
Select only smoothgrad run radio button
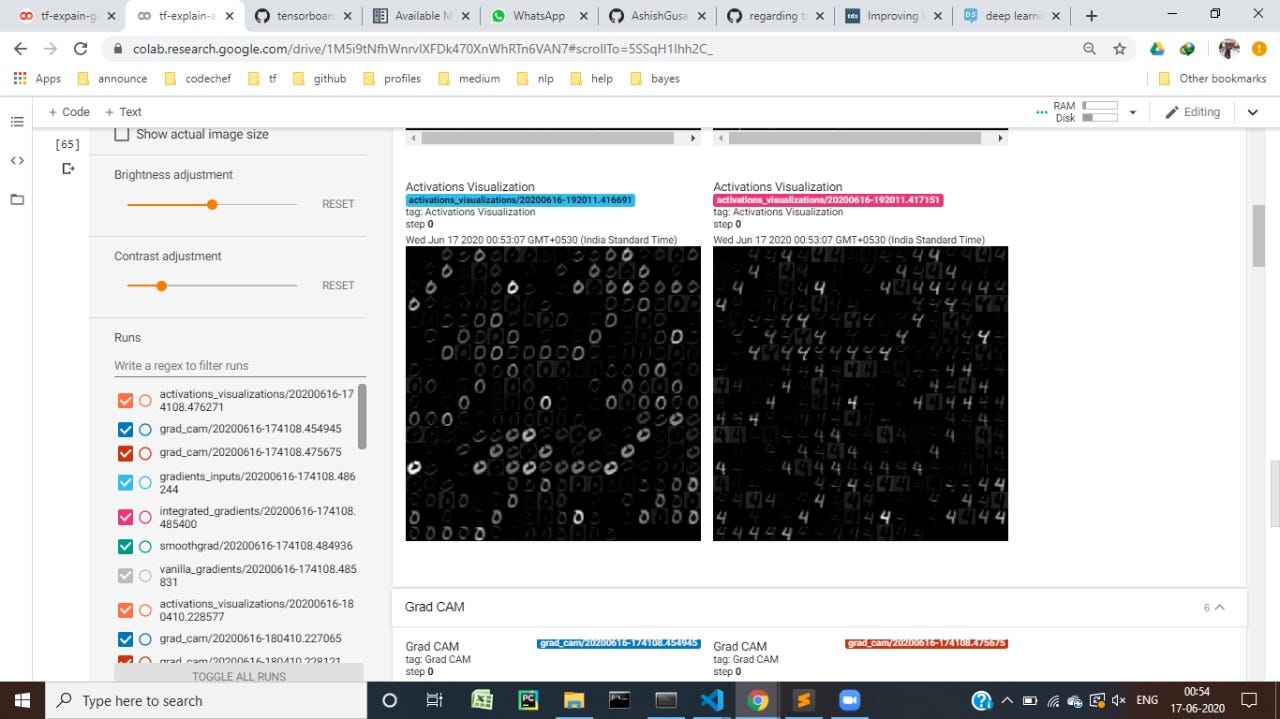point(145,546)
